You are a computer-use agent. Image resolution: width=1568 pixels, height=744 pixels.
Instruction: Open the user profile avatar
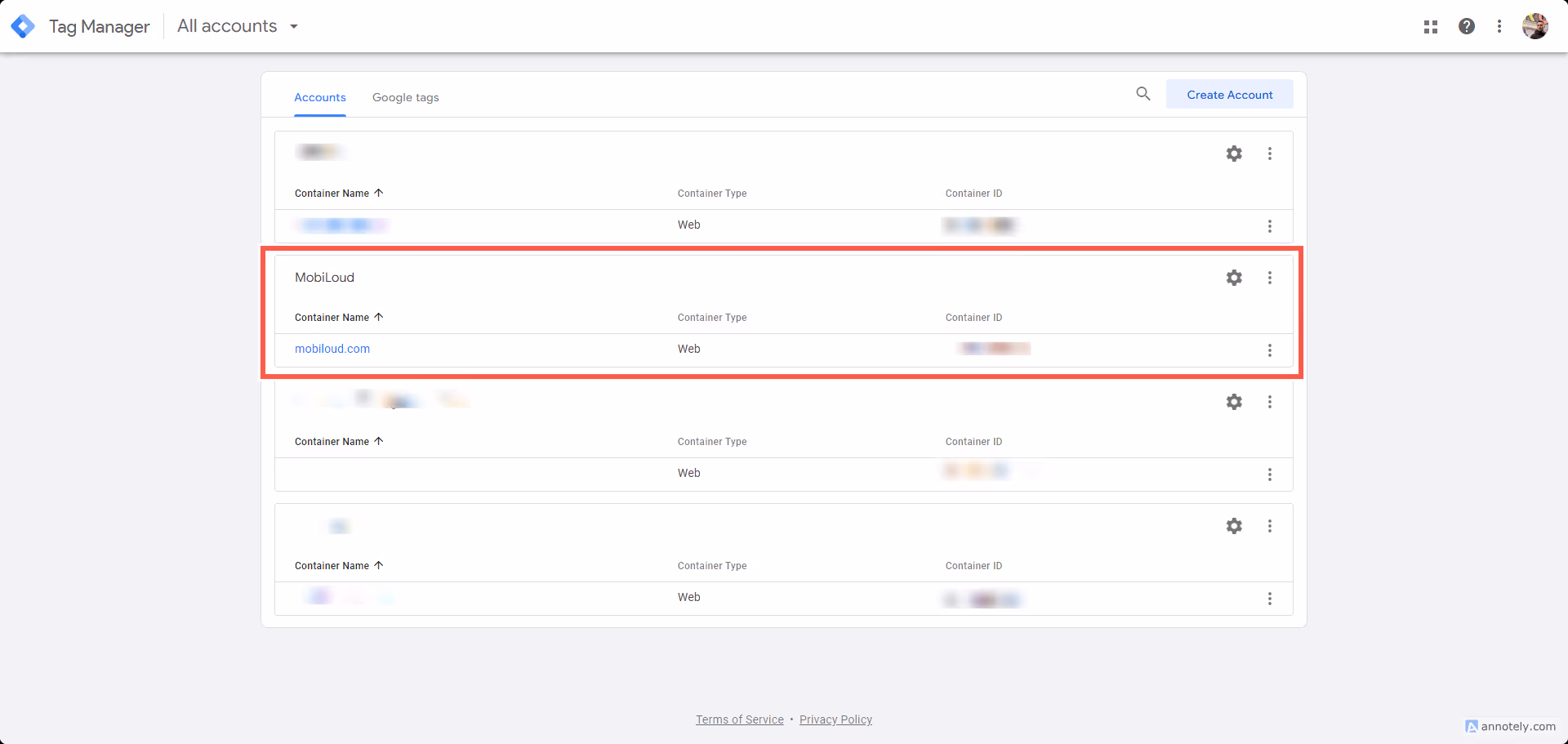pyautogui.click(x=1535, y=26)
